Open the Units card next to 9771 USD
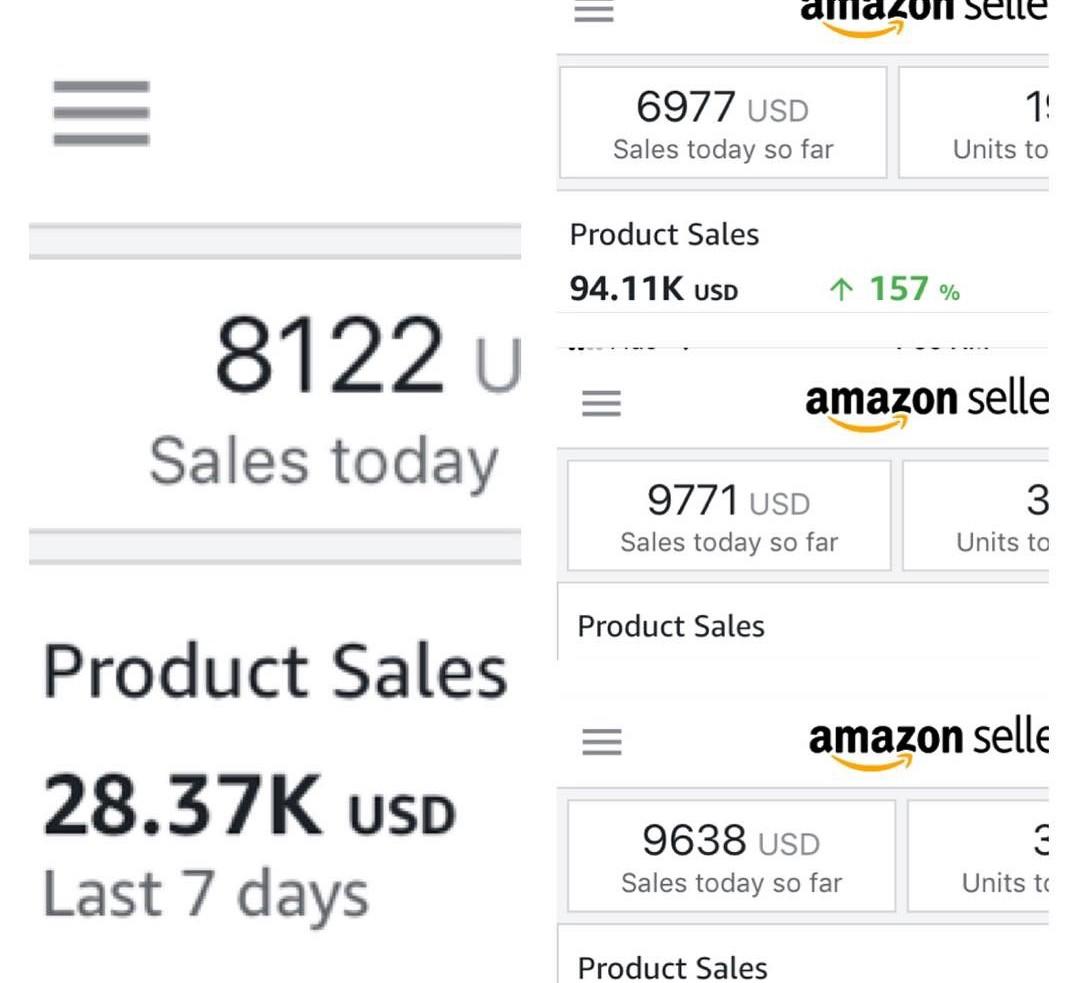The image size is (1080, 983). [x=976, y=516]
